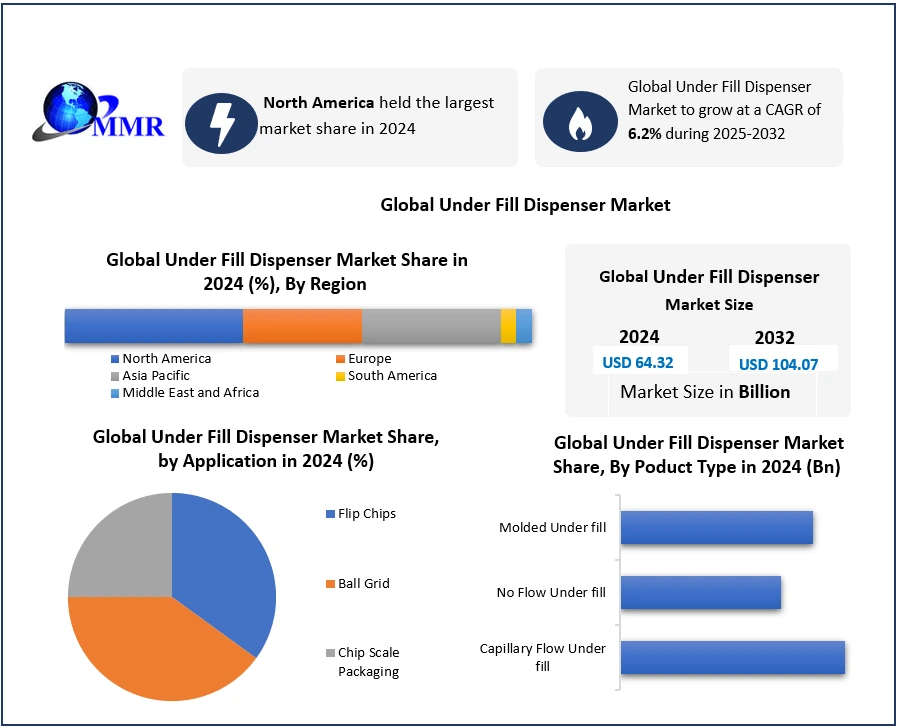Select the North America legend square
Viewport: 899px width, 728px height.
tap(115, 359)
